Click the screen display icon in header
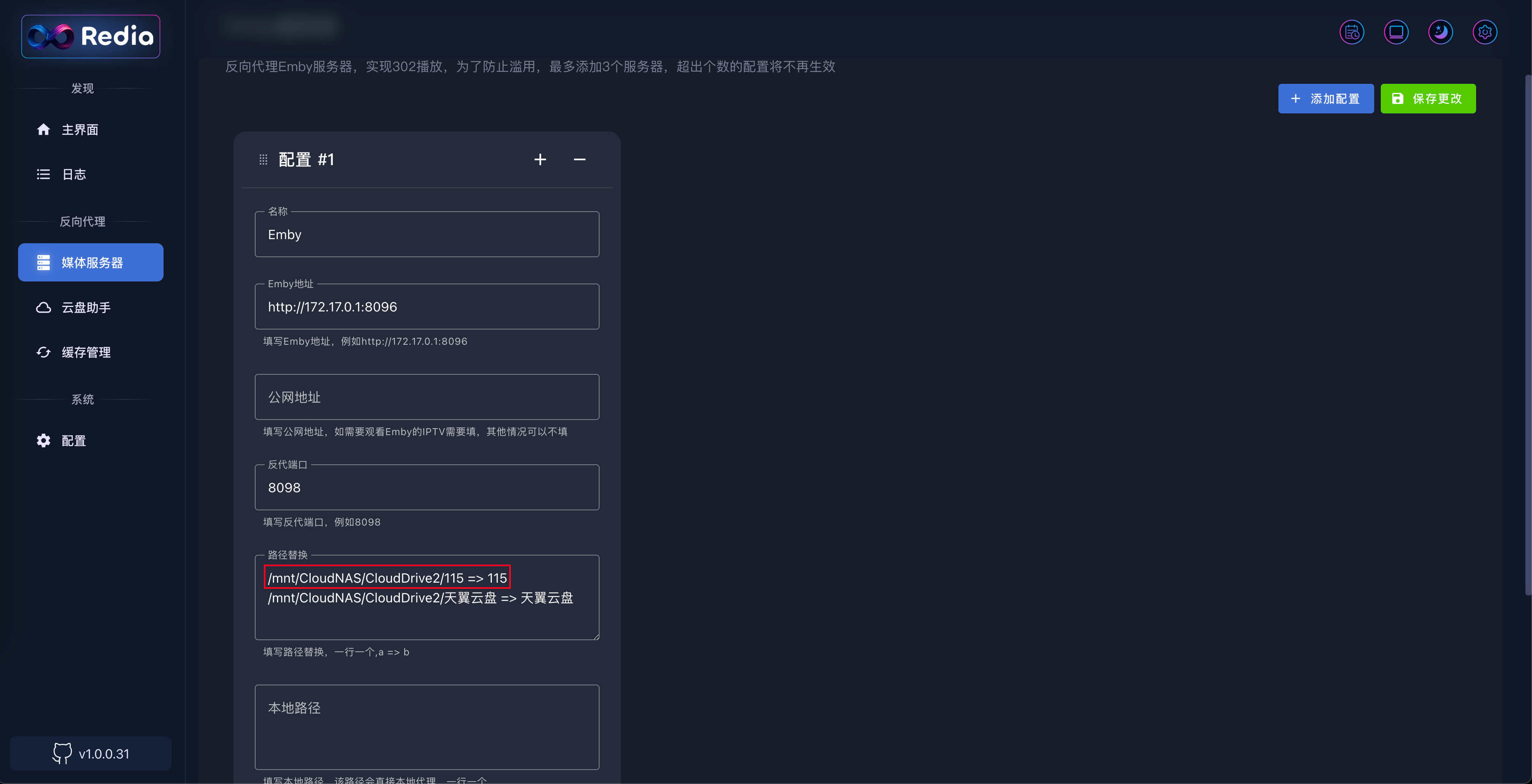 [x=1396, y=32]
